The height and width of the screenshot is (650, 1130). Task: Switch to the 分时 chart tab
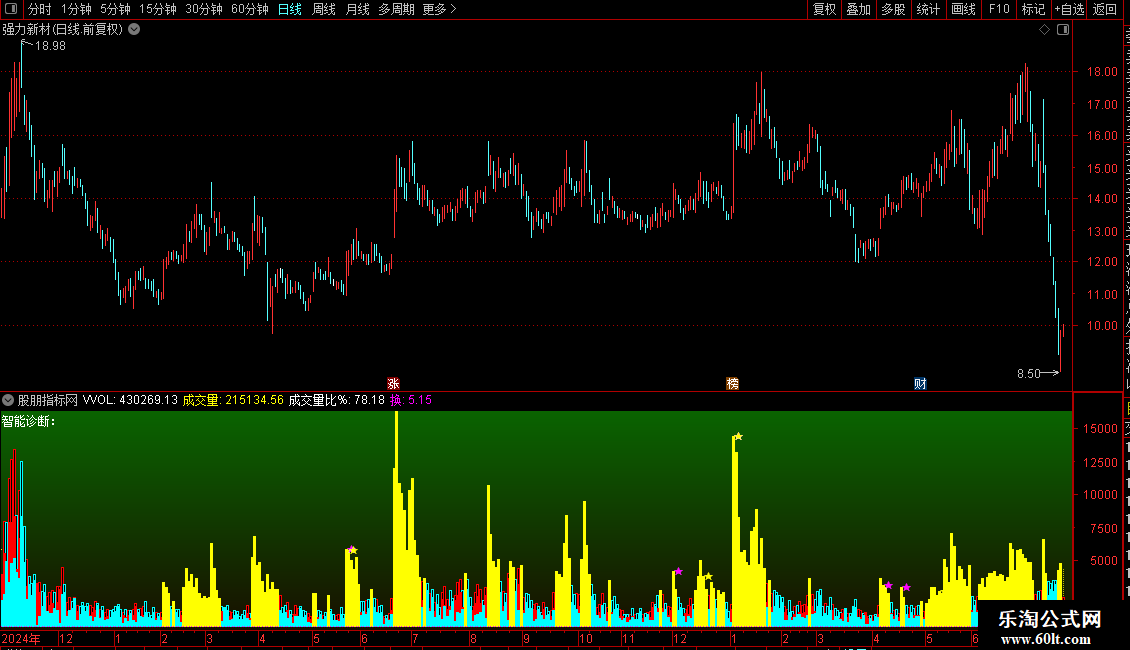click(x=40, y=9)
